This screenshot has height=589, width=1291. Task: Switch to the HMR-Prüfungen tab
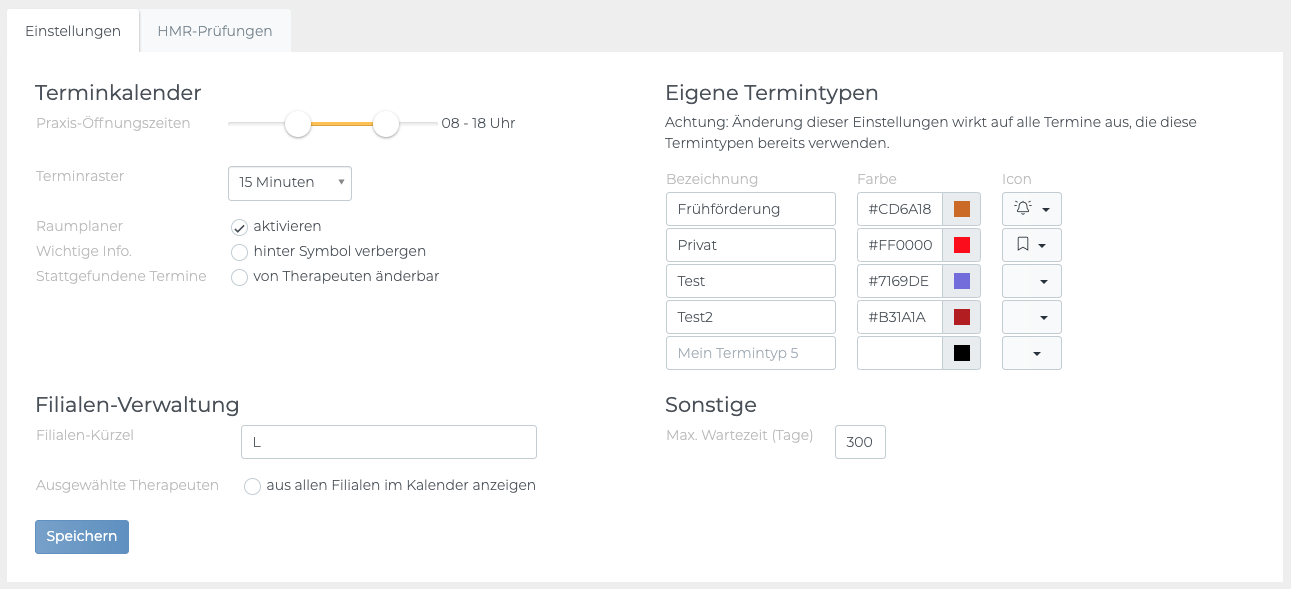point(215,31)
